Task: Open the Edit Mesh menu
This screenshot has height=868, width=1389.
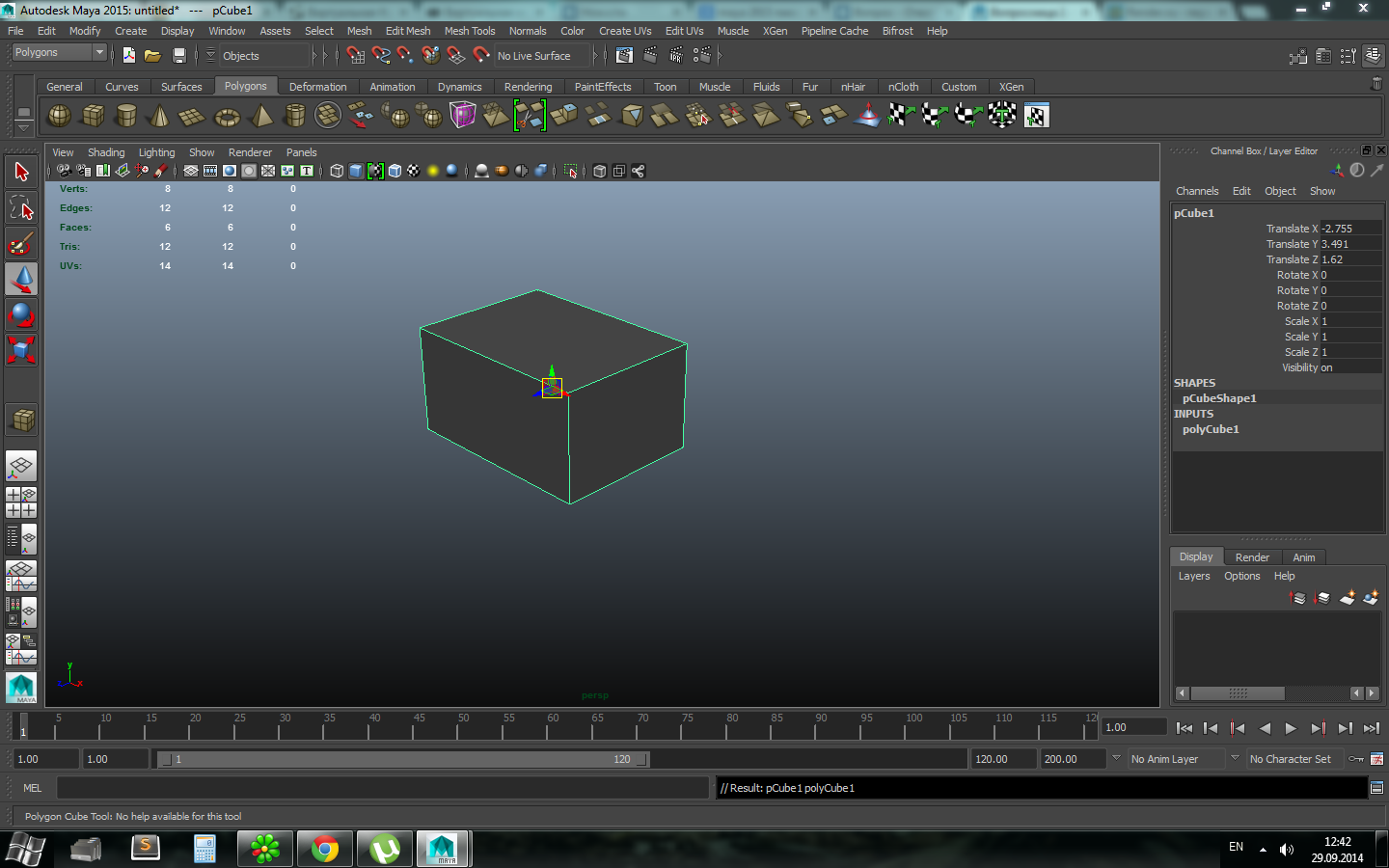Action: (407, 31)
